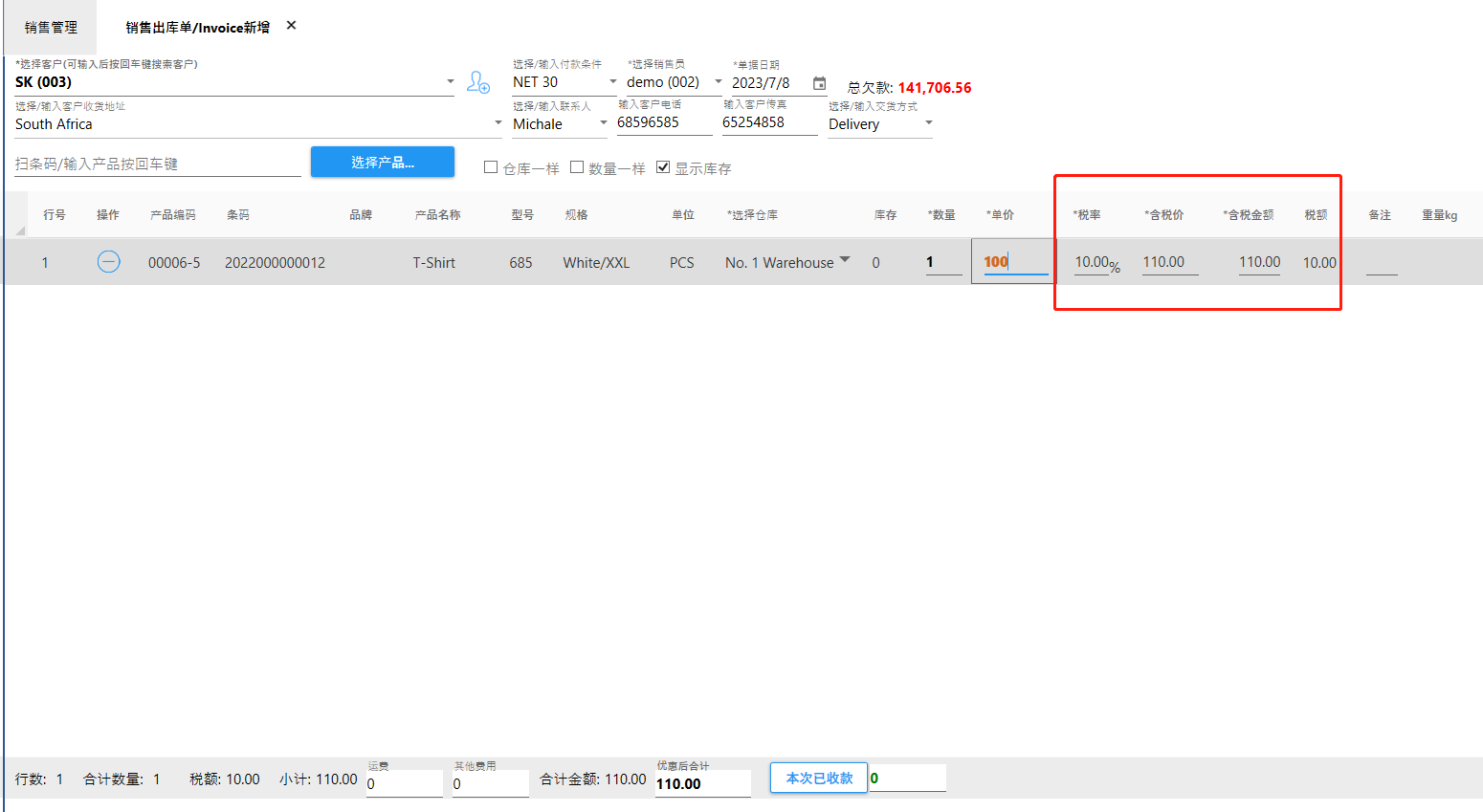Switch to the 销售管理 tab
Image resolution: width=1483 pixels, height=812 pixels.
click(51, 28)
